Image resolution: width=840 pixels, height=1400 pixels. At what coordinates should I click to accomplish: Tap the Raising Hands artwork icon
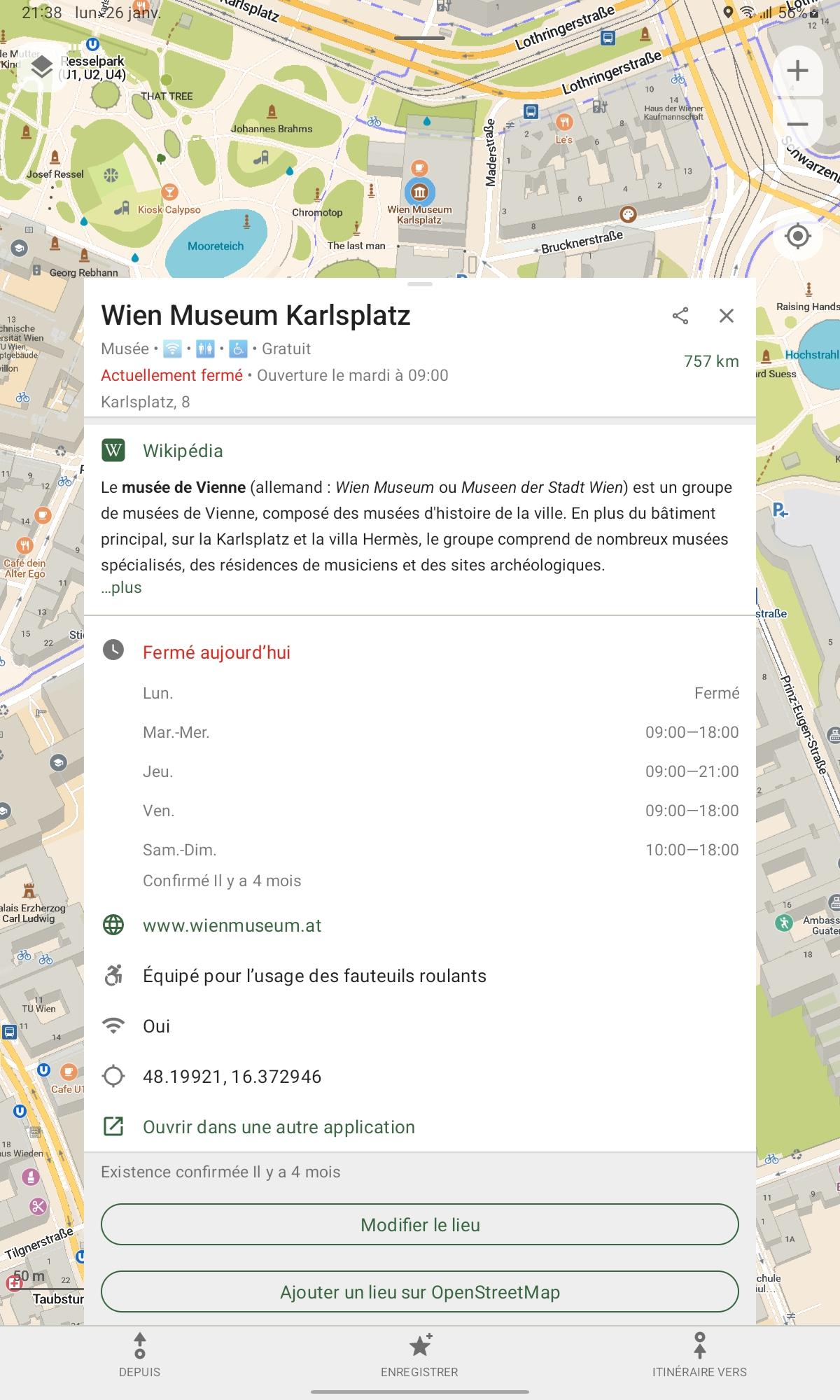point(808,289)
